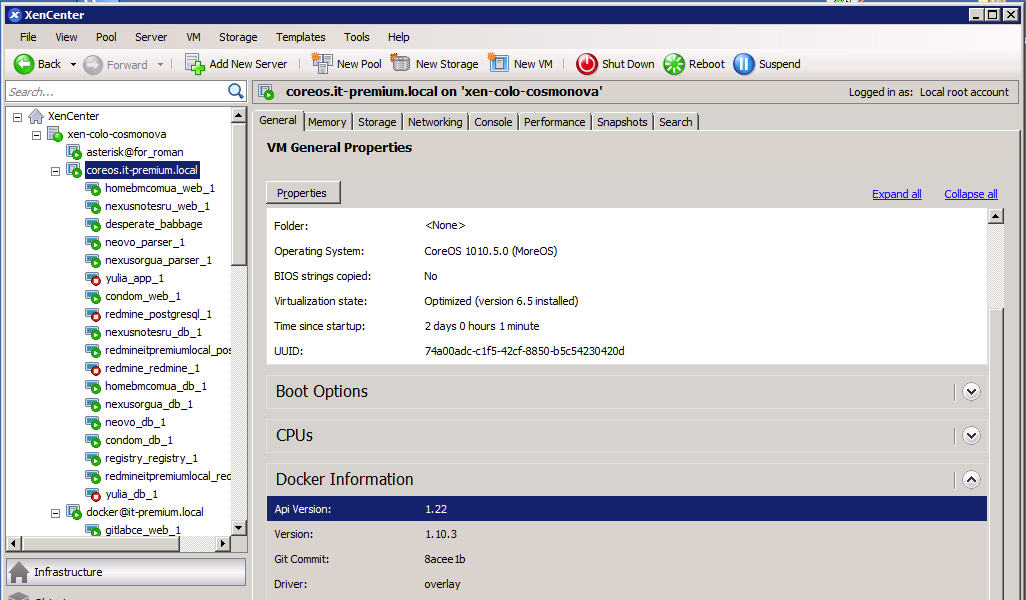Click the properties panel scroll up arrow

(995, 216)
